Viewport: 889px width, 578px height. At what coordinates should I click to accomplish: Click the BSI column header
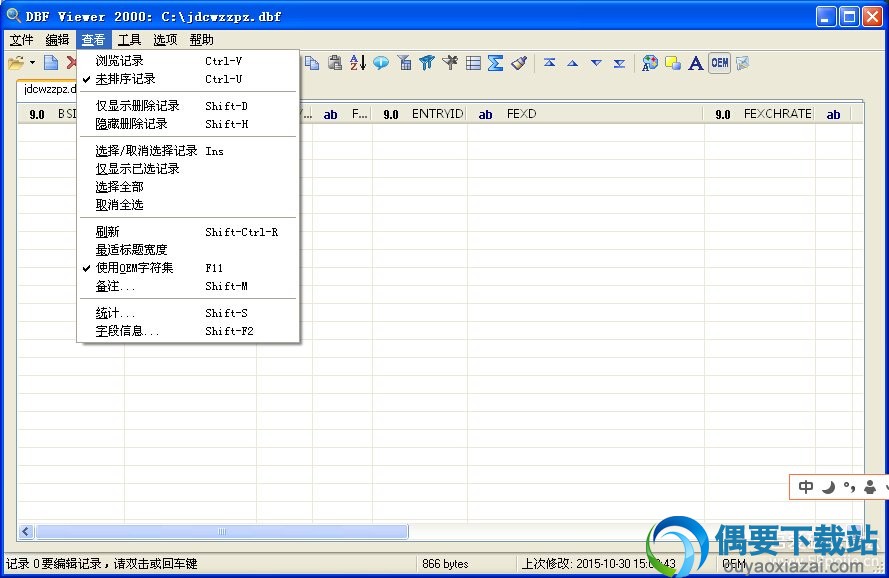tap(48, 114)
